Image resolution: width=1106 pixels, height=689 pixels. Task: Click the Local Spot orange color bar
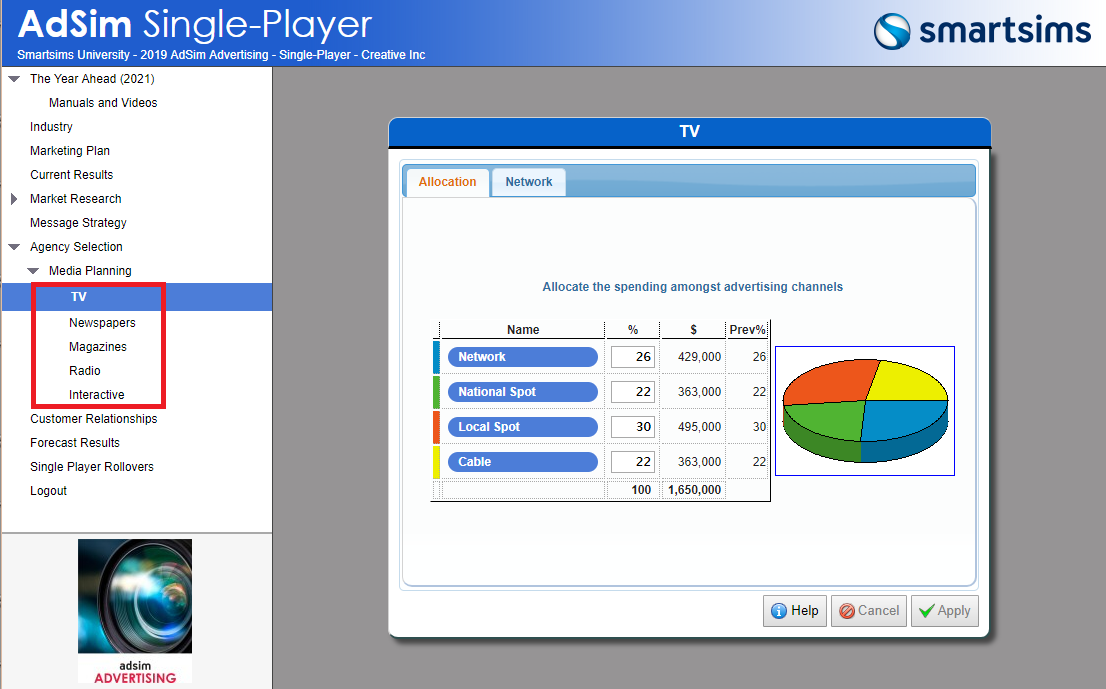(436, 427)
